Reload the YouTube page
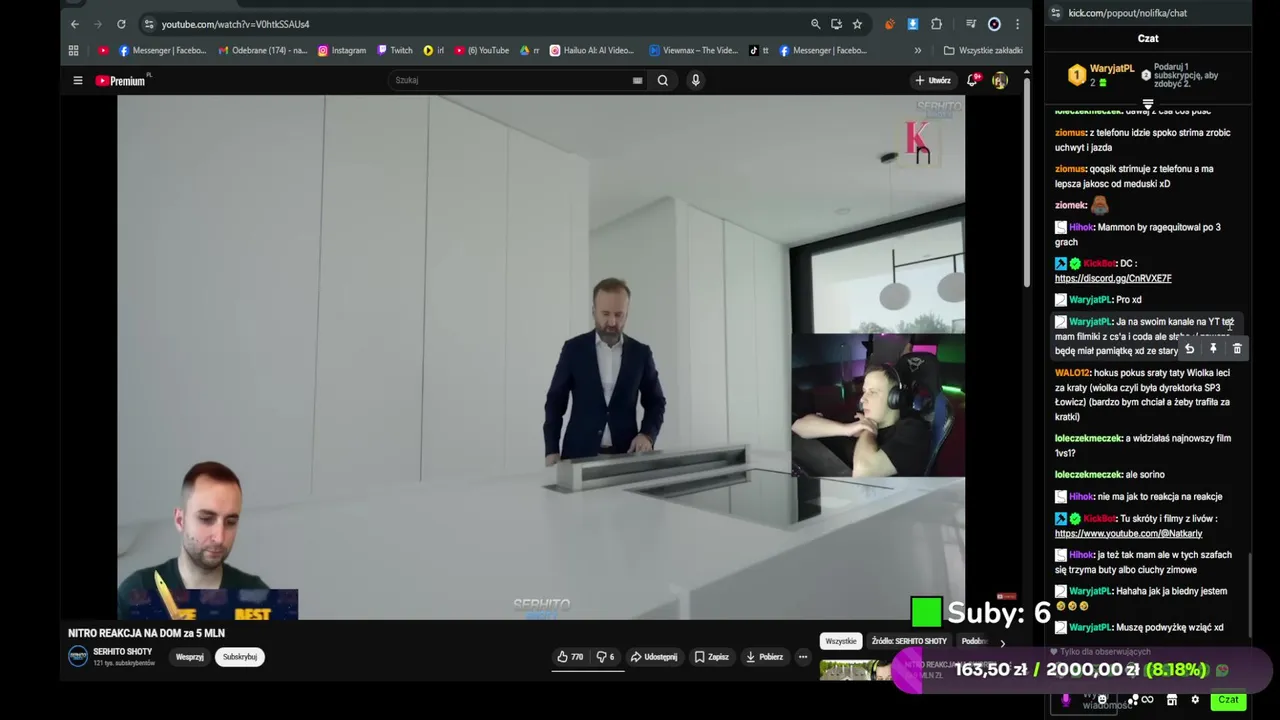 [x=121, y=24]
